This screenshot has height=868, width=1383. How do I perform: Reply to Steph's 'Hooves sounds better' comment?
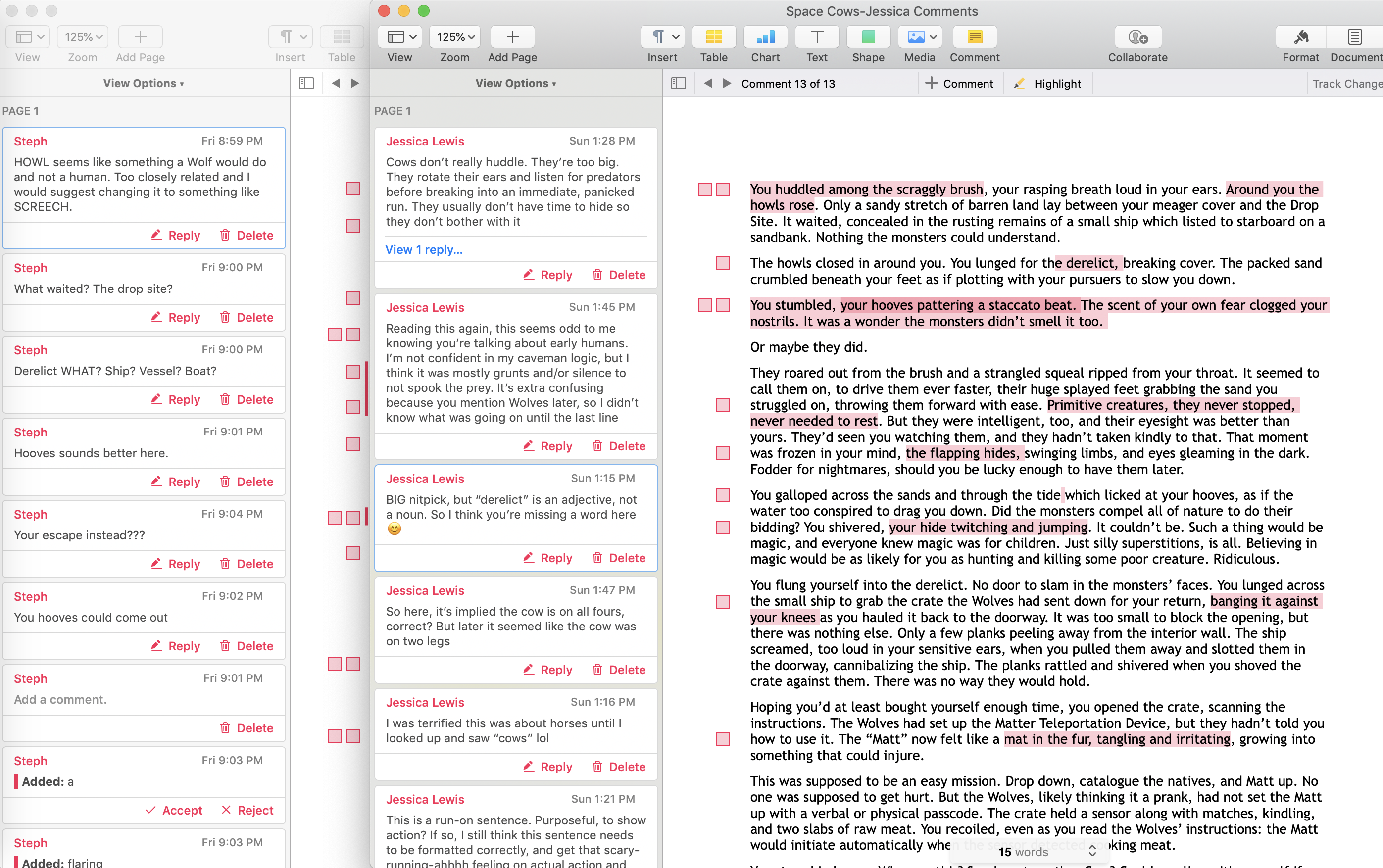point(176,482)
